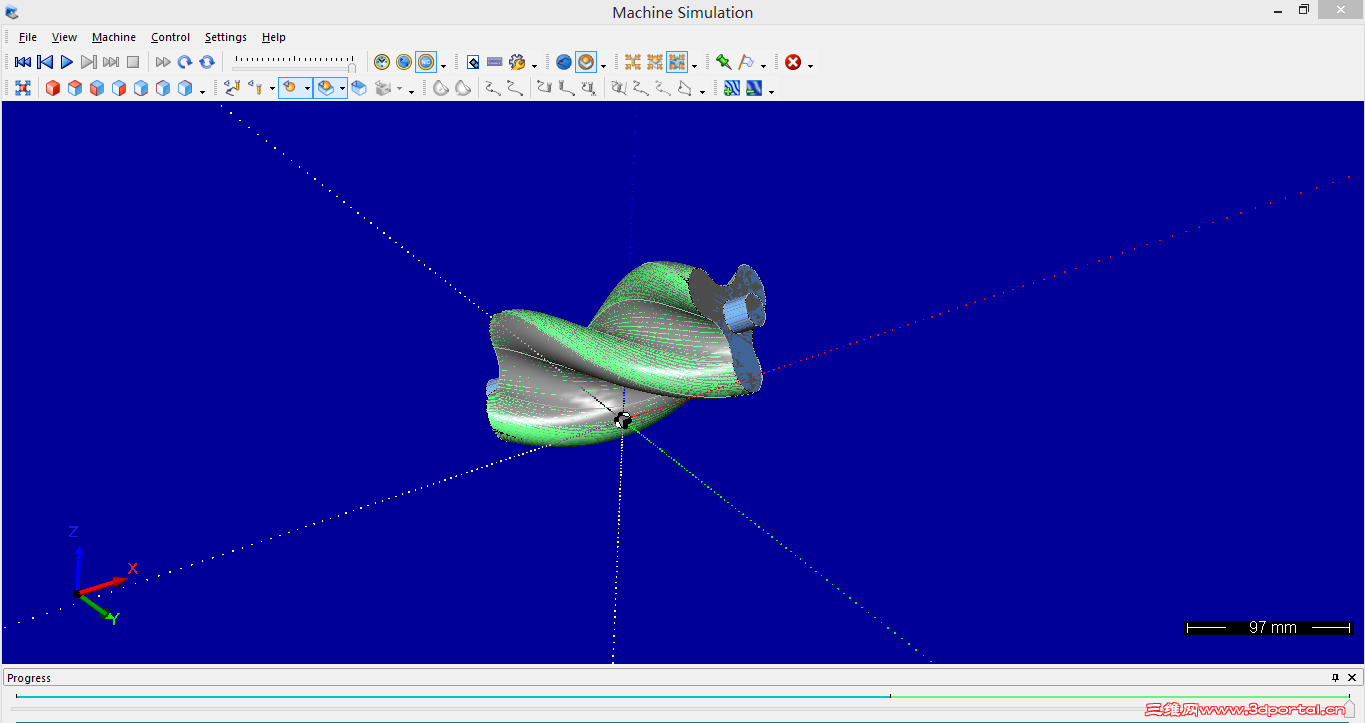Stop the simulation with the square button
Image resolution: width=1365 pixels, height=723 pixels.
point(133,62)
